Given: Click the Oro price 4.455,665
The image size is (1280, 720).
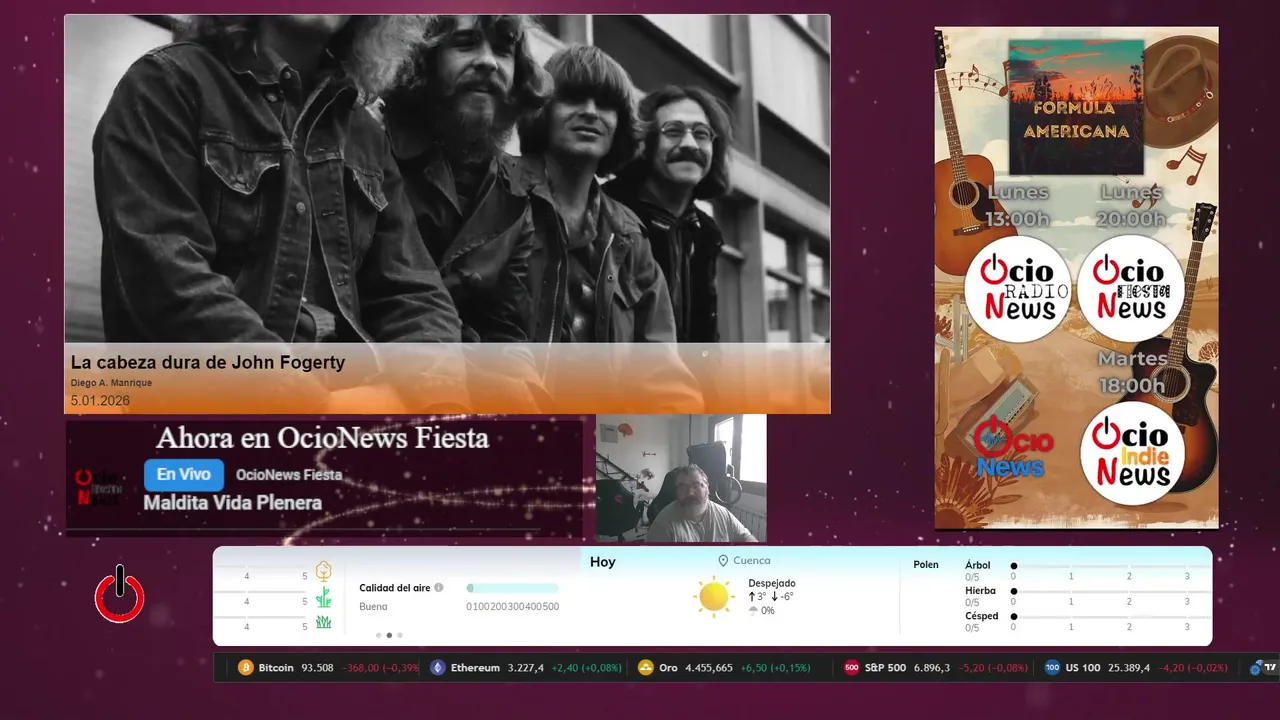Looking at the screenshot, I should [709, 668].
